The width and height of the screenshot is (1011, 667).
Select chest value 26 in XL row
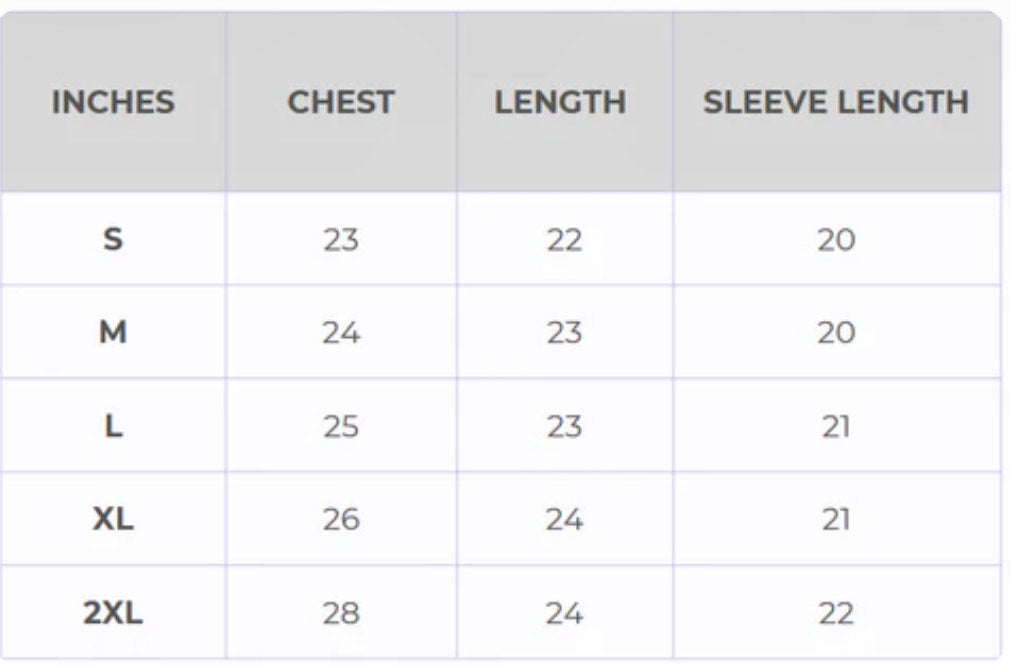(x=341, y=519)
